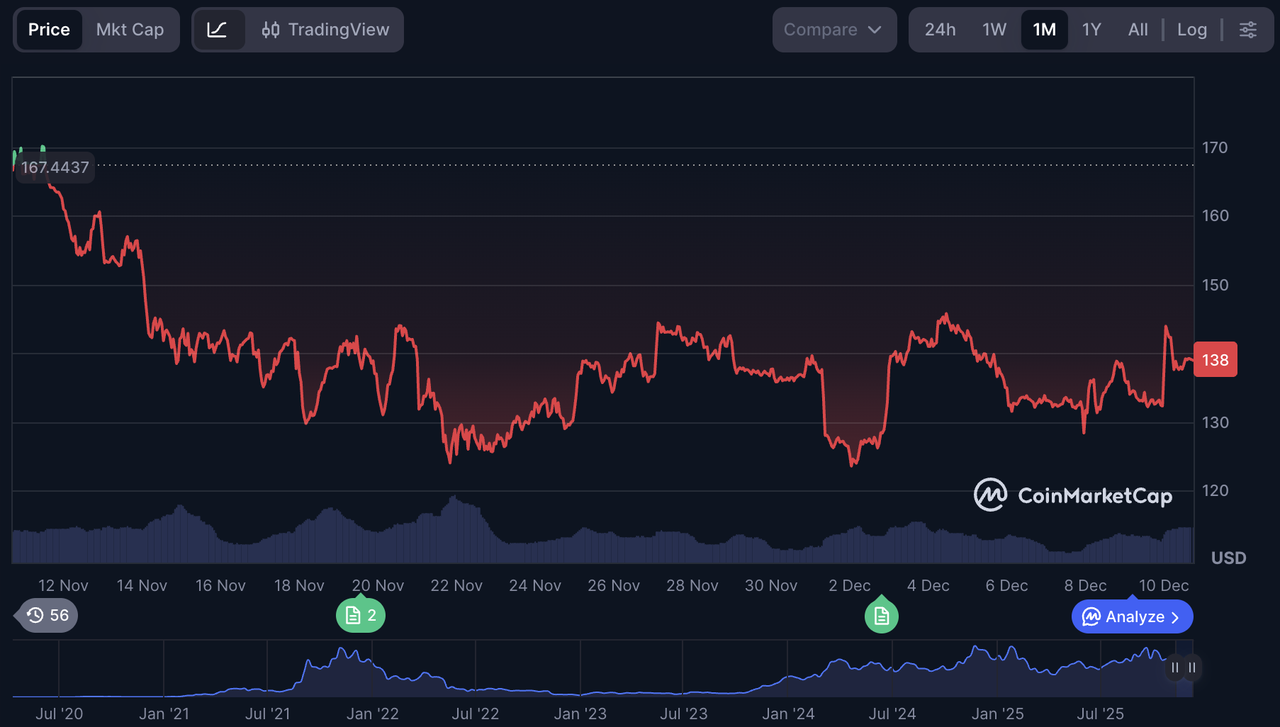Switch chart to Mkt Cap view
The width and height of the screenshot is (1280, 727).
130,30
